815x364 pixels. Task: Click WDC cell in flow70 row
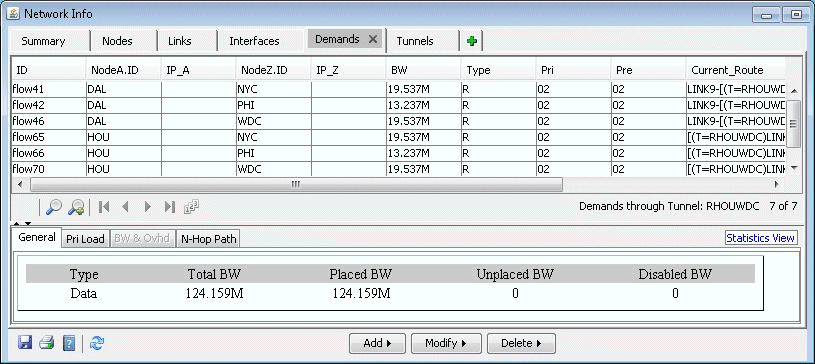273,170
